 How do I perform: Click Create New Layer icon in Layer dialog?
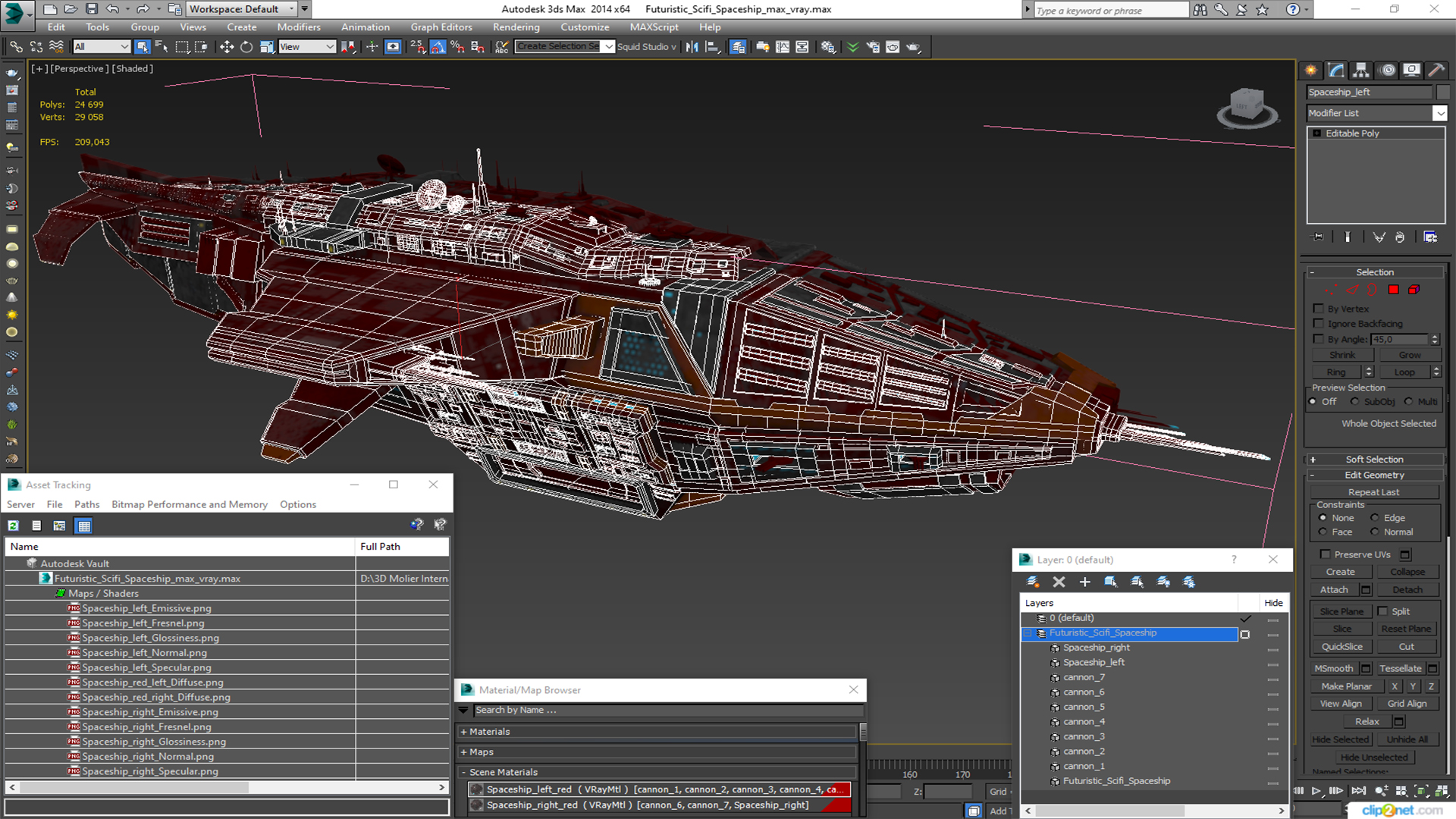(x=1032, y=582)
